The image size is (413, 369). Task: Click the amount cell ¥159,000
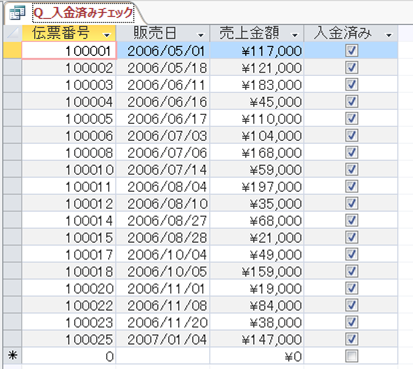coord(257,271)
